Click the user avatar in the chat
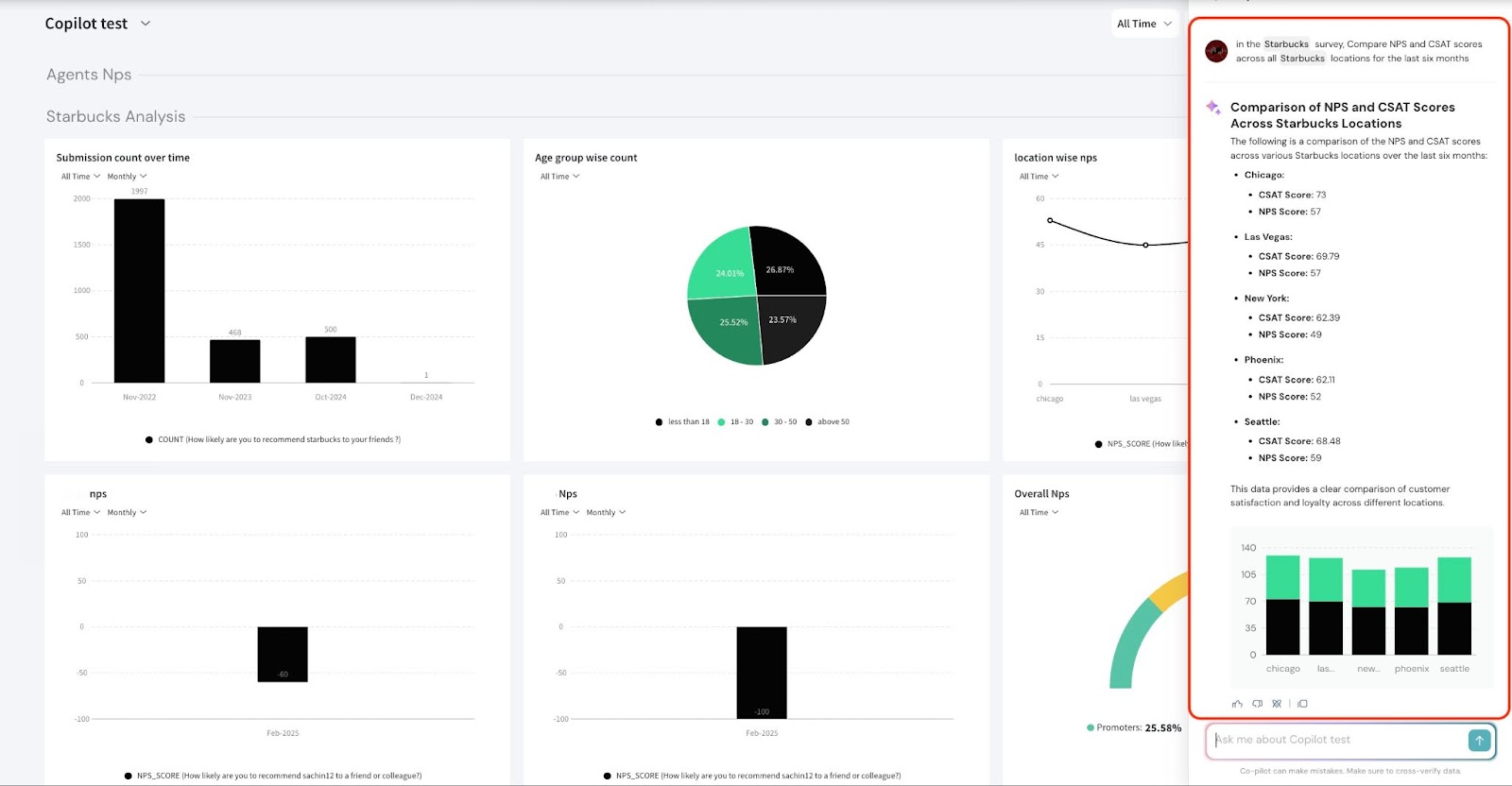This screenshot has width=1512, height=786. click(1216, 51)
